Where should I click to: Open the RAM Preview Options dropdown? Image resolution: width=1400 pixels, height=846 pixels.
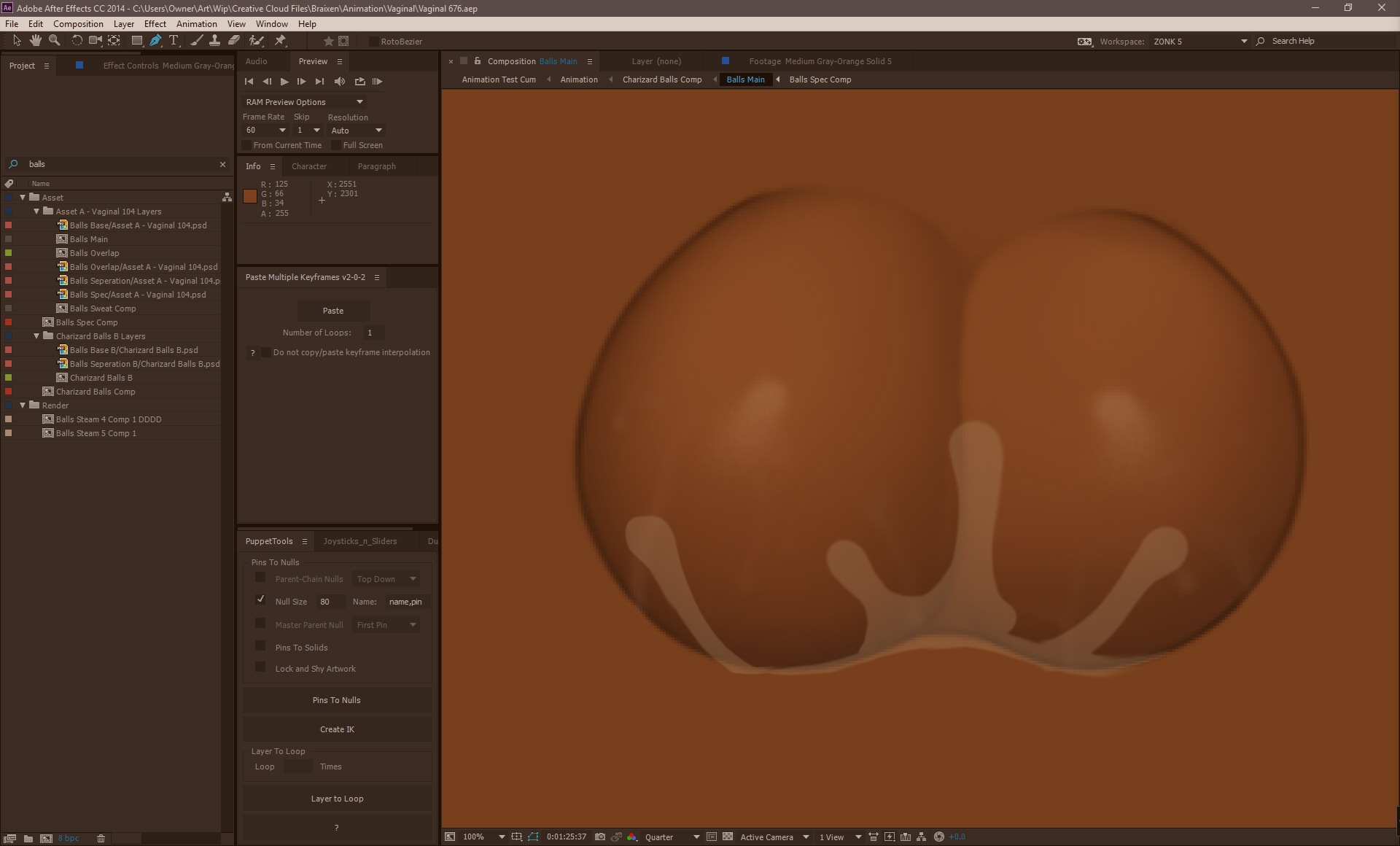coord(304,102)
